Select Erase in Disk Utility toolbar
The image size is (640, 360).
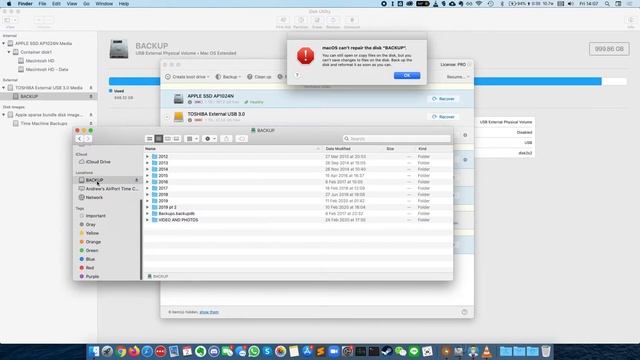click(317, 22)
